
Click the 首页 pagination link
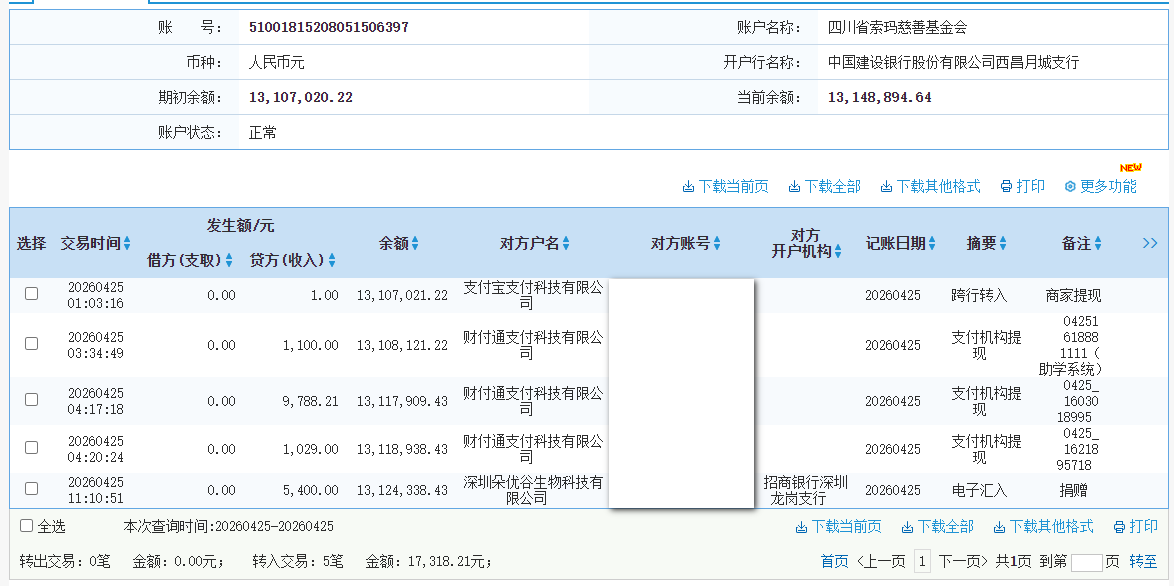[x=834, y=560]
